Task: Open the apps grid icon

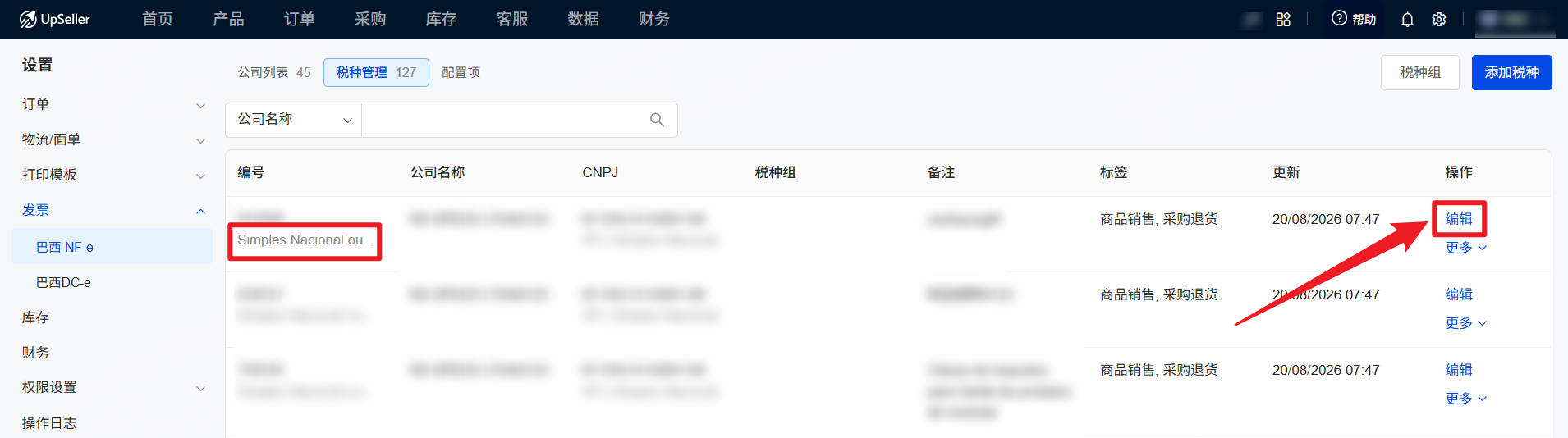Action: 1283,19
